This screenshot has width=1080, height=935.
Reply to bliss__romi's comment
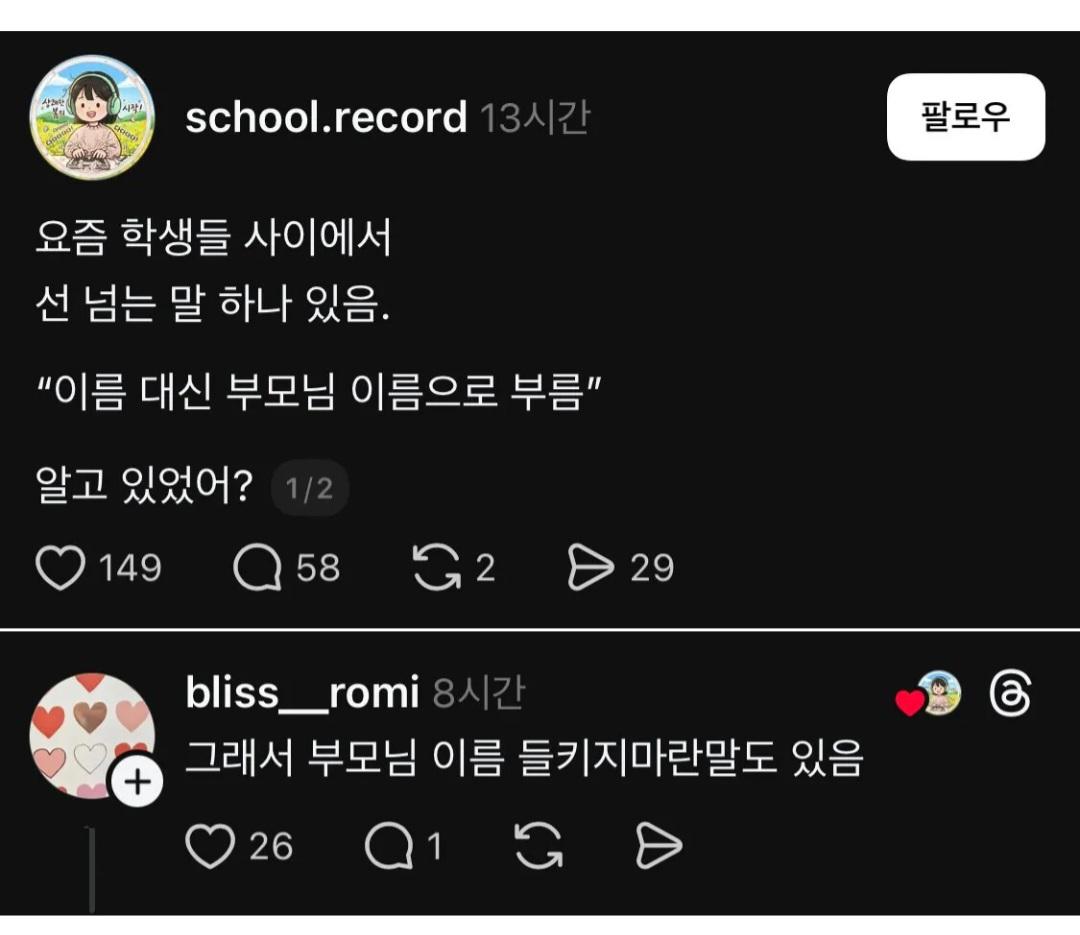point(388,848)
